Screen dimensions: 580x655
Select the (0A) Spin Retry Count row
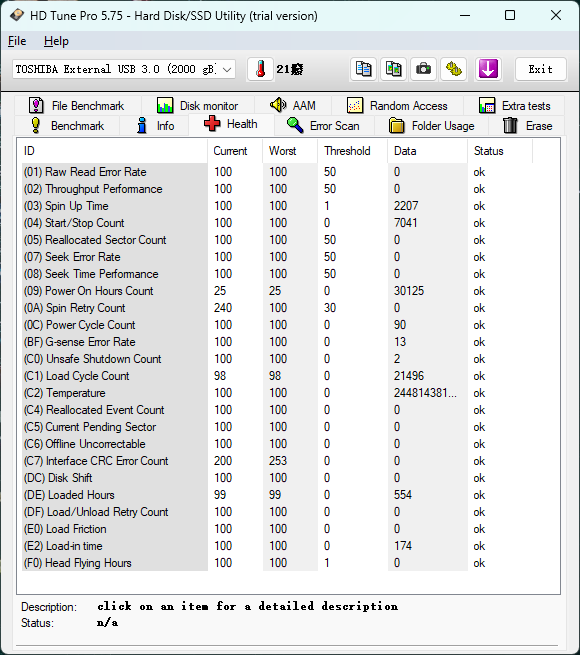277,308
